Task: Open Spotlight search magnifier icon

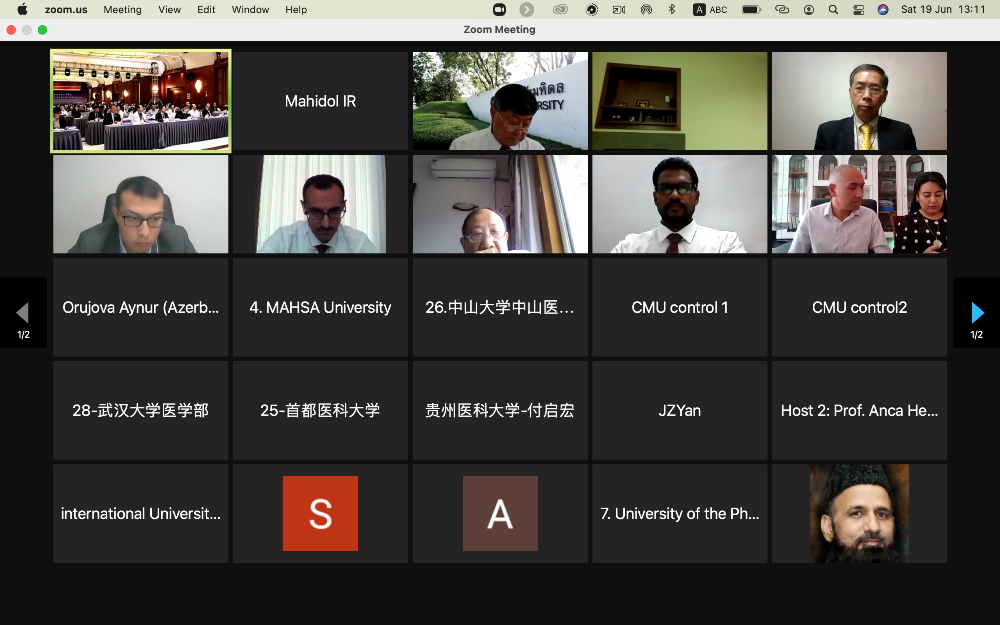Action: [x=833, y=9]
